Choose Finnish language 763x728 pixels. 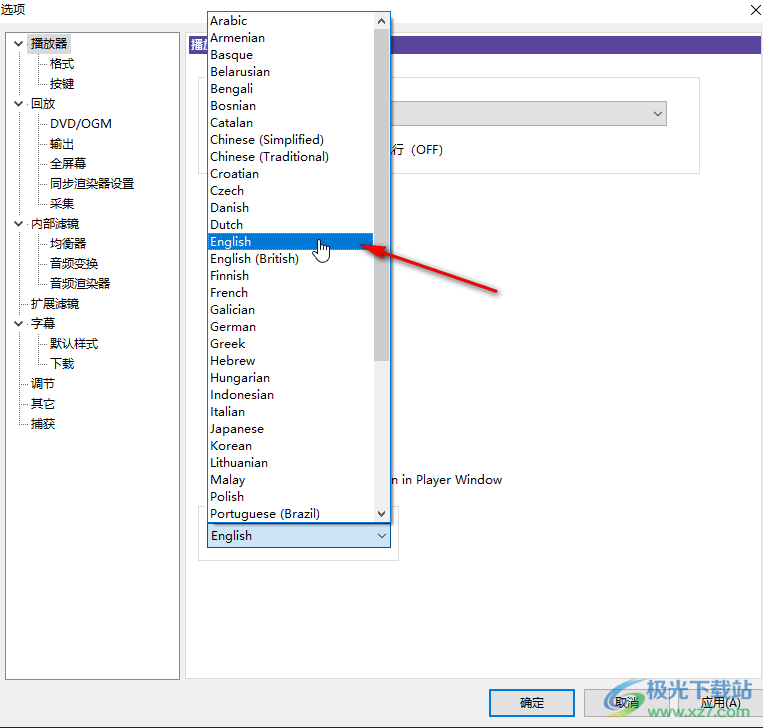point(291,276)
